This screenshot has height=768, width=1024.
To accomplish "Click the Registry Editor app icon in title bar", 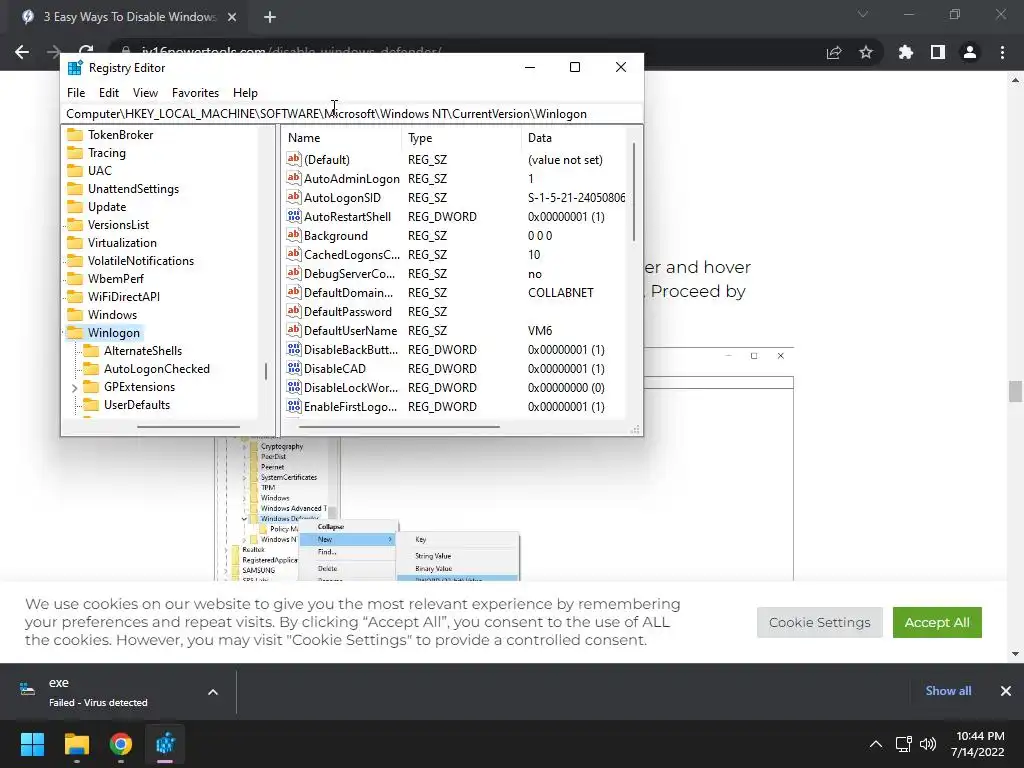I will point(75,67).
